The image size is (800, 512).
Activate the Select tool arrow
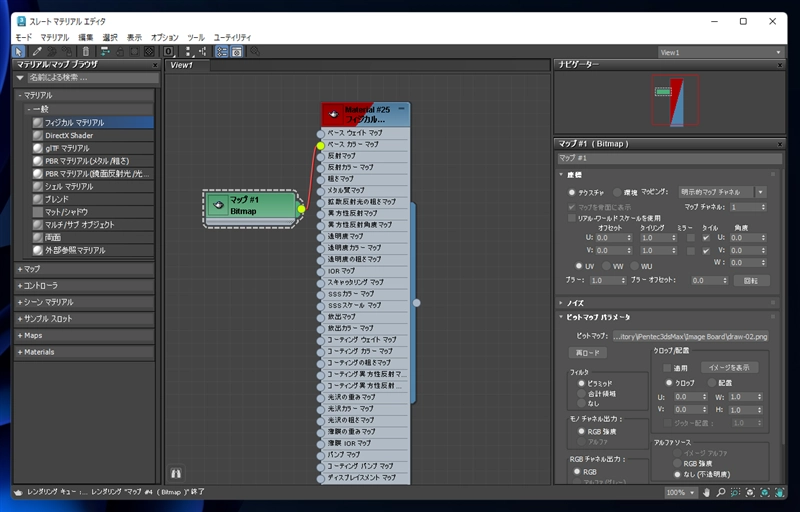pos(19,52)
